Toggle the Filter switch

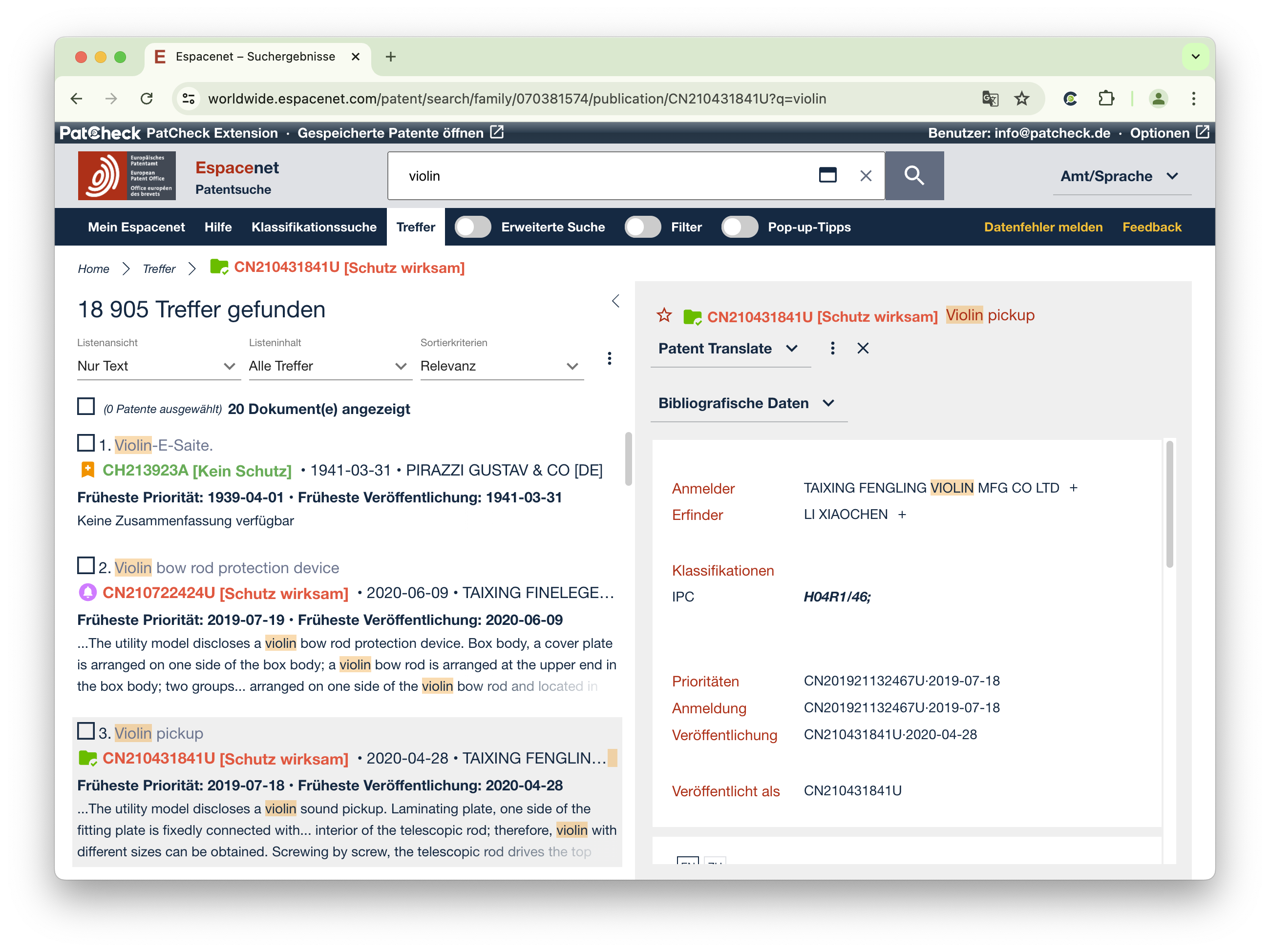click(641, 227)
